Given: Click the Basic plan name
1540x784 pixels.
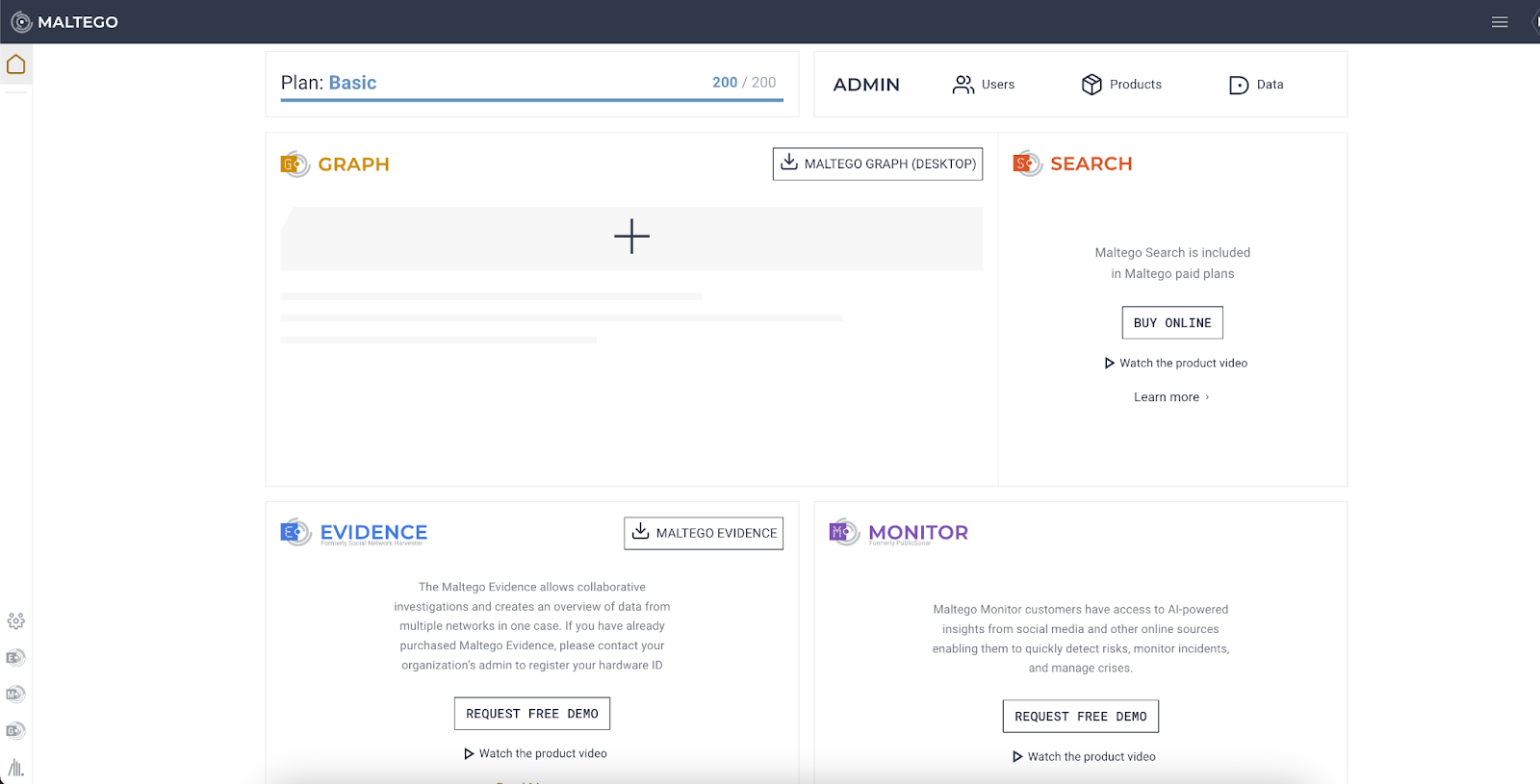Looking at the screenshot, I should click(352, 83).
